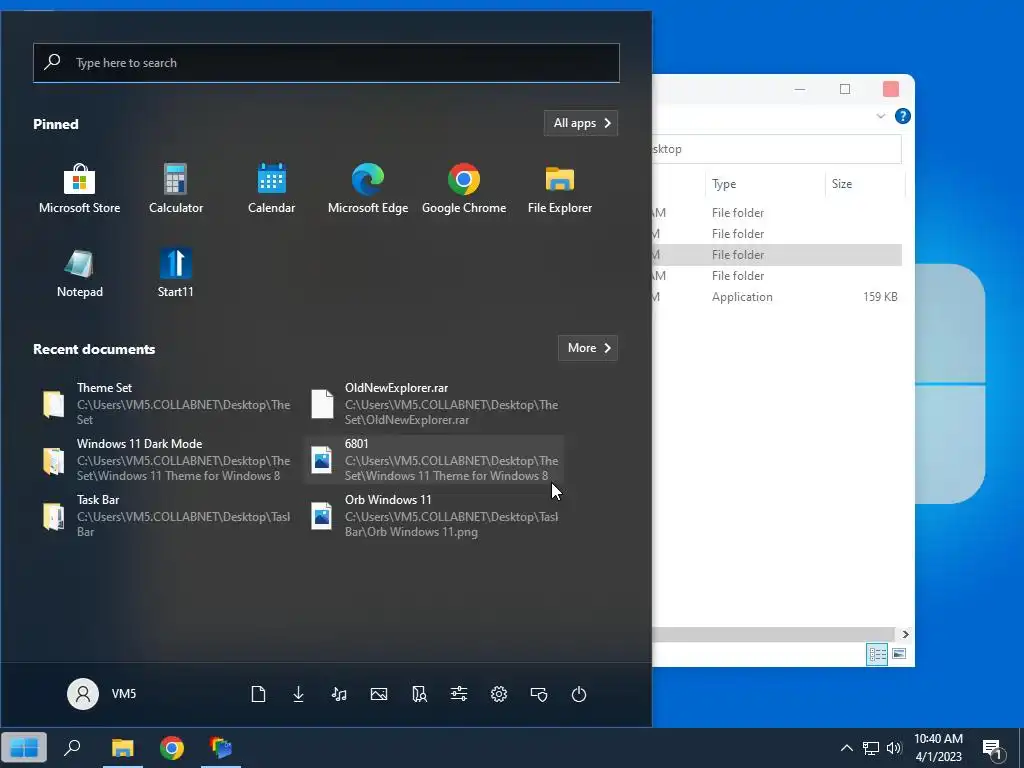Open Downloads shortcut icon in Start footer

click(298, 694)
